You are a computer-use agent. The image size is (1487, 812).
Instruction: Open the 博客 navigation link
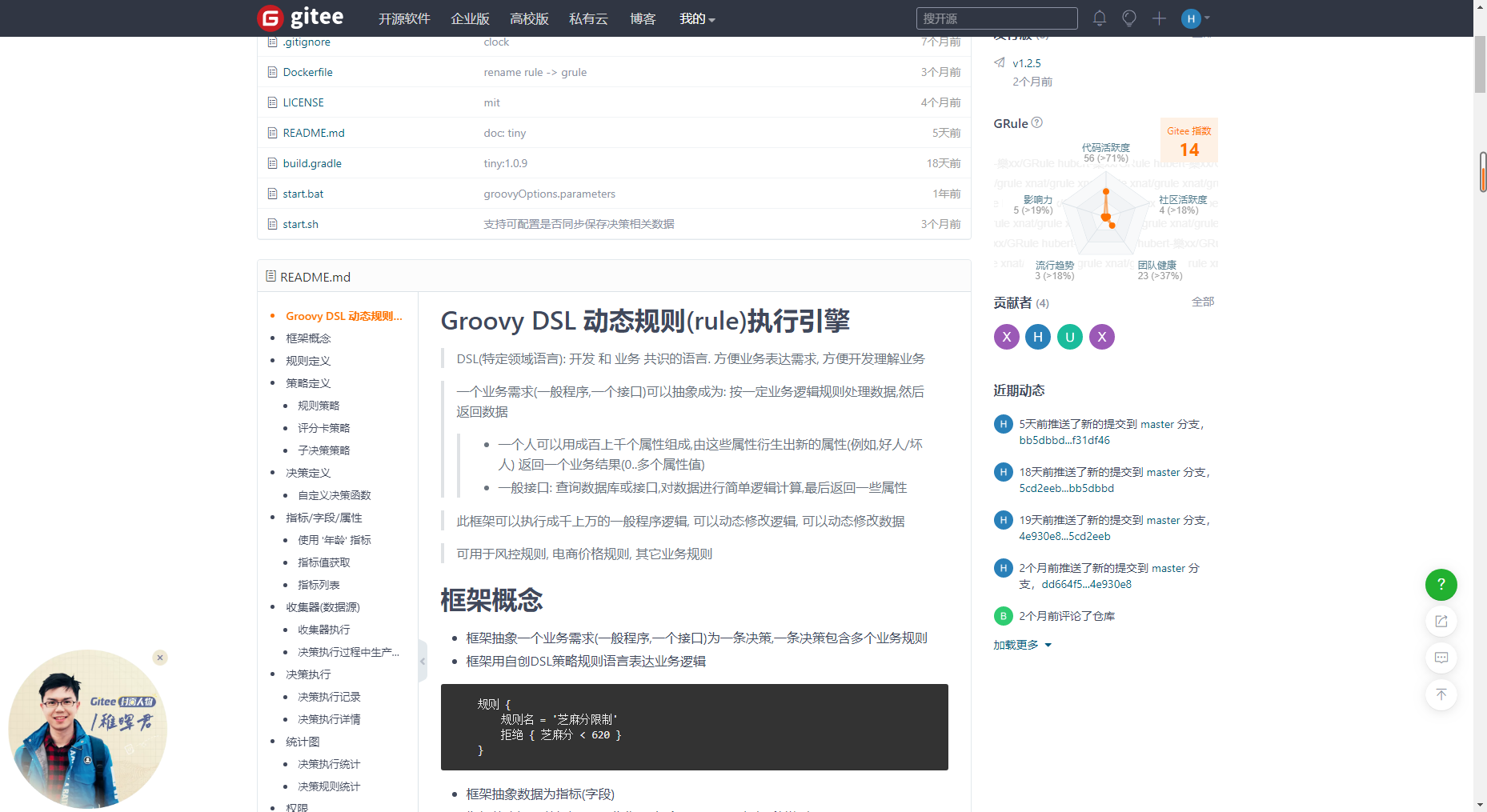[x=643, y=18]
